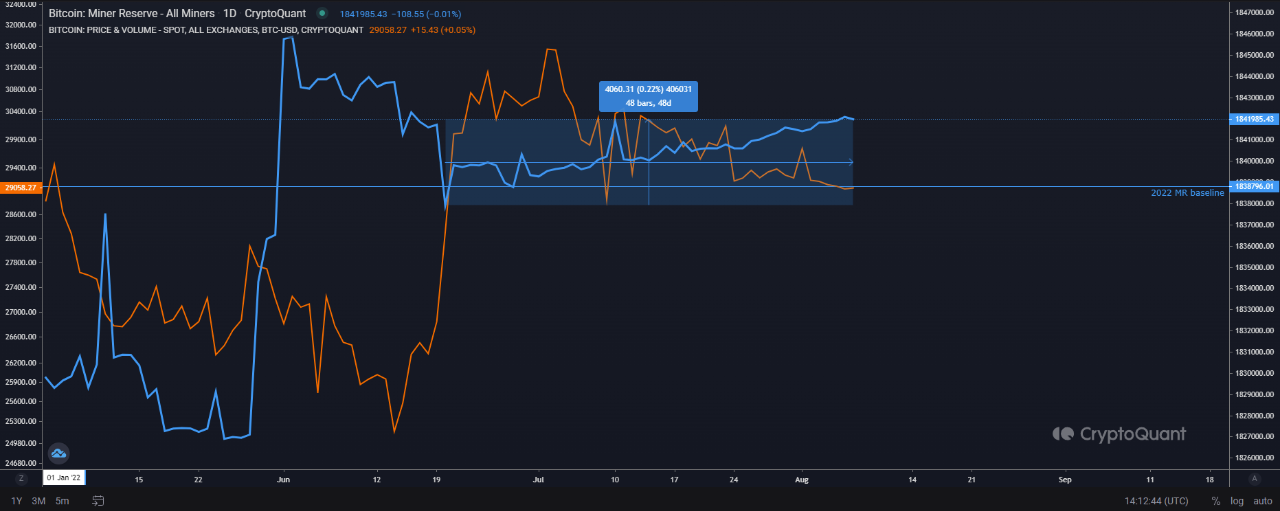The image size is (1280, 511).
Task: Click the BITCOIN: PRICE & VOLUME legend line
Action: pyautogui.click(x=206, y=30)
